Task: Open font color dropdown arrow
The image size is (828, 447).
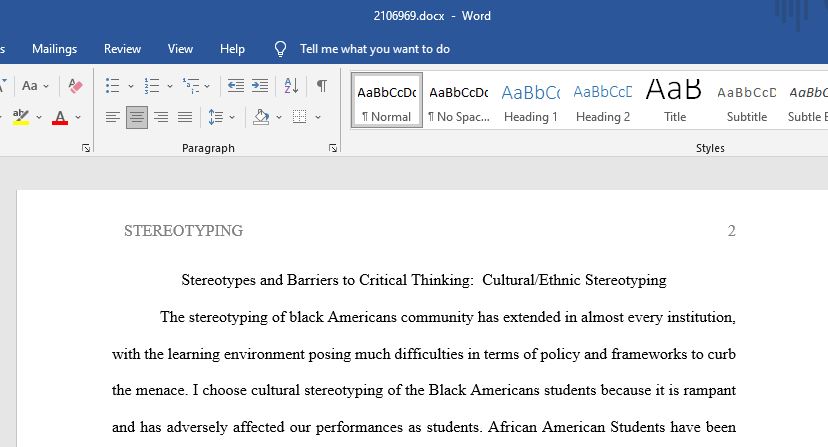Action: click(78, 117)
